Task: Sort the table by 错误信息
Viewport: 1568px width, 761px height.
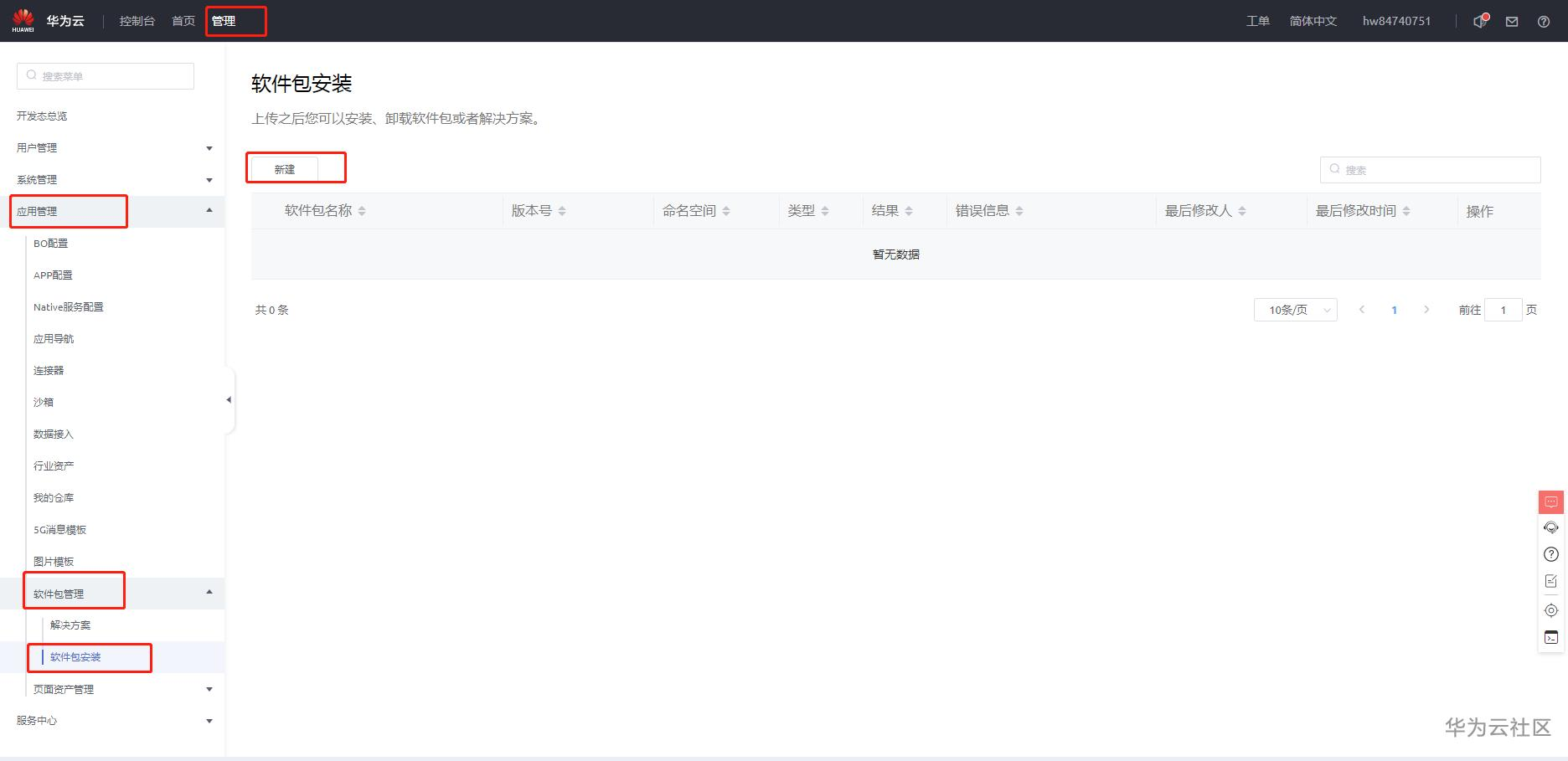Action: [1019, 211]
